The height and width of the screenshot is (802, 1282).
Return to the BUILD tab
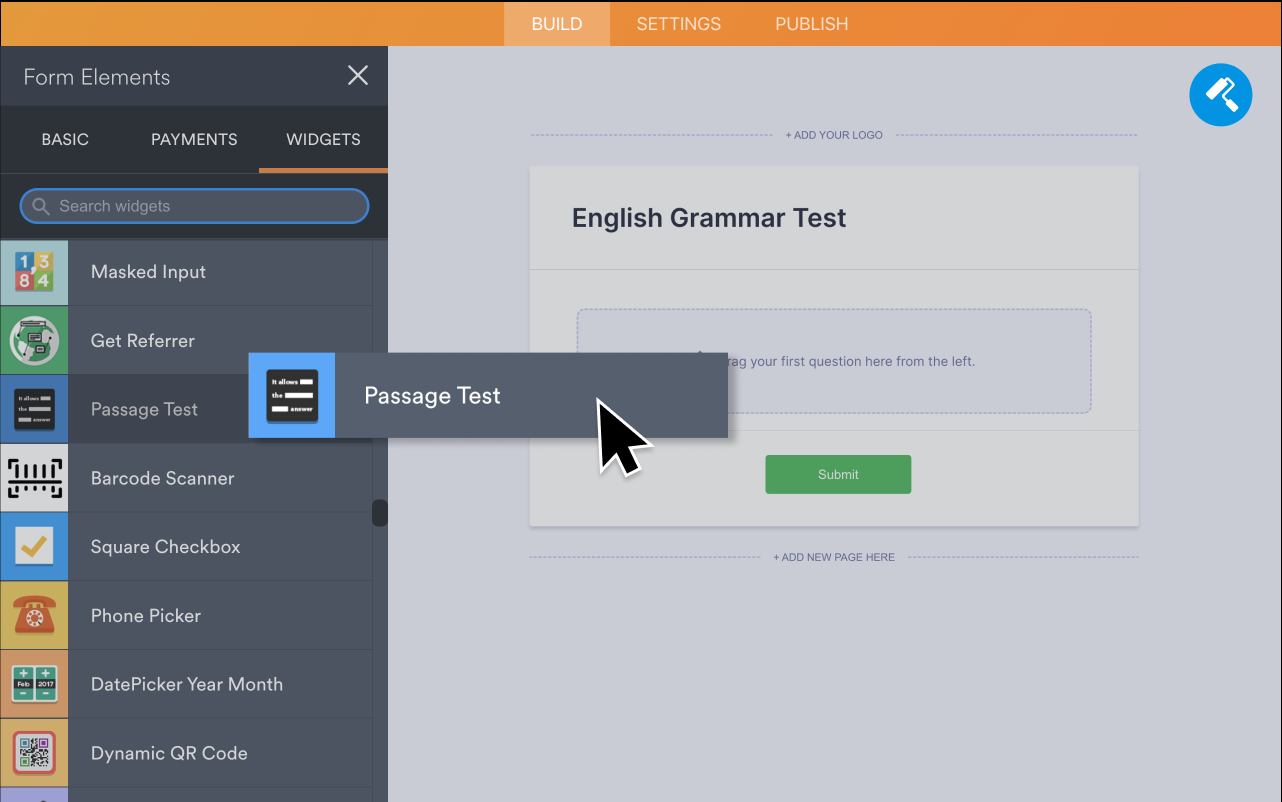pyautogui.click(x=556, y=23)
